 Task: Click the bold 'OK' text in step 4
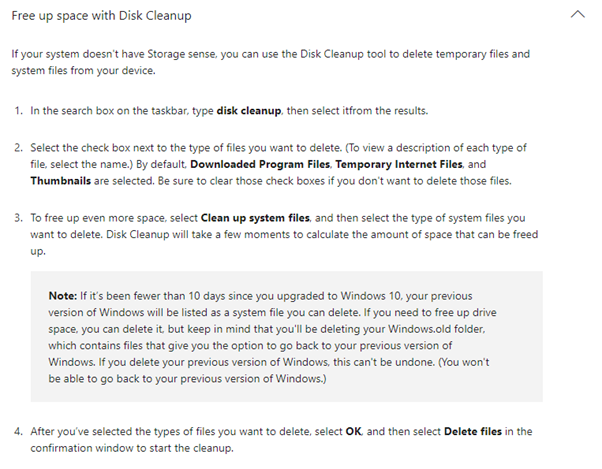(x=353, y=431)
